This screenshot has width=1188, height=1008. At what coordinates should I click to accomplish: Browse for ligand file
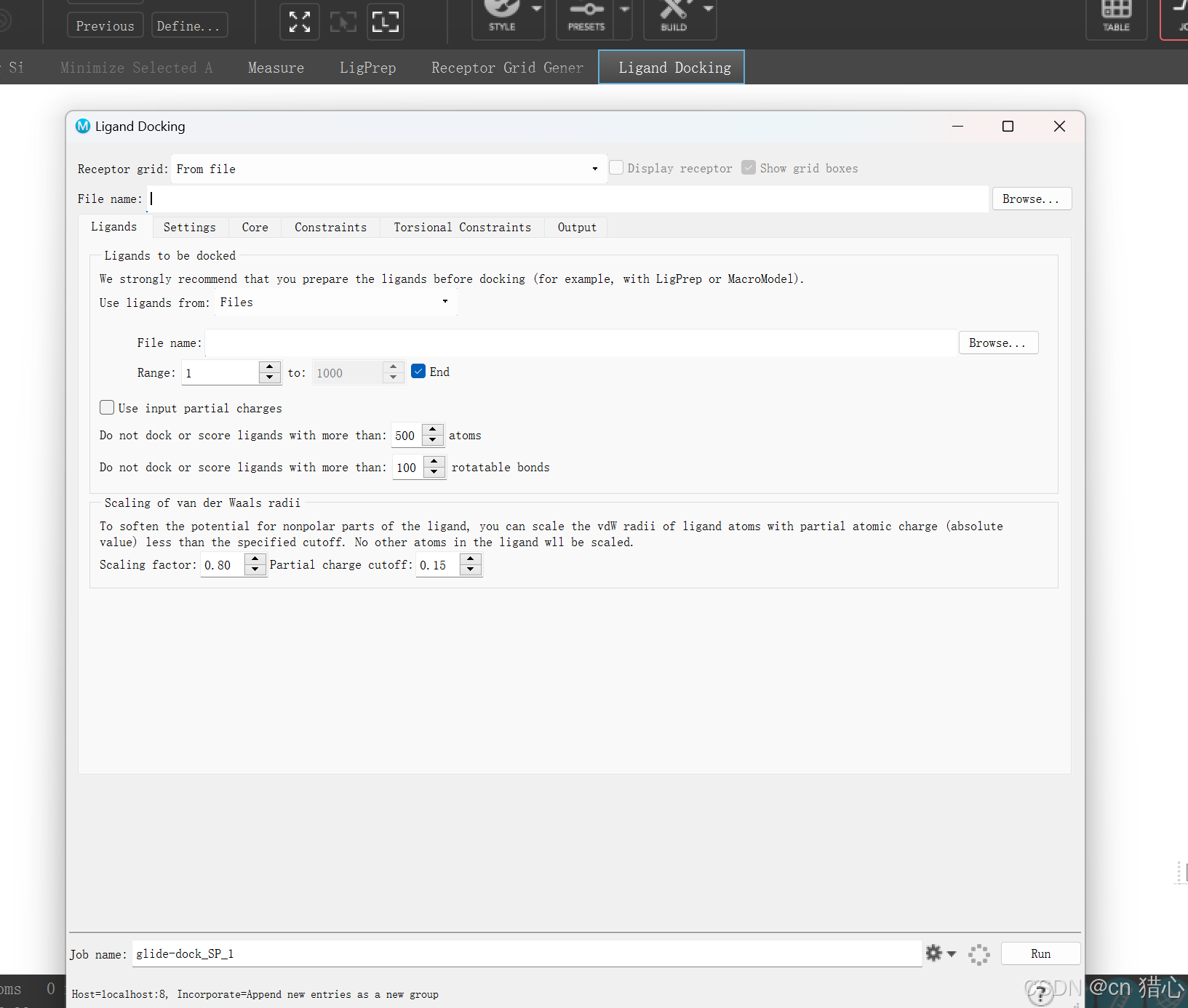pyautogui.click(x=997, y=343)
